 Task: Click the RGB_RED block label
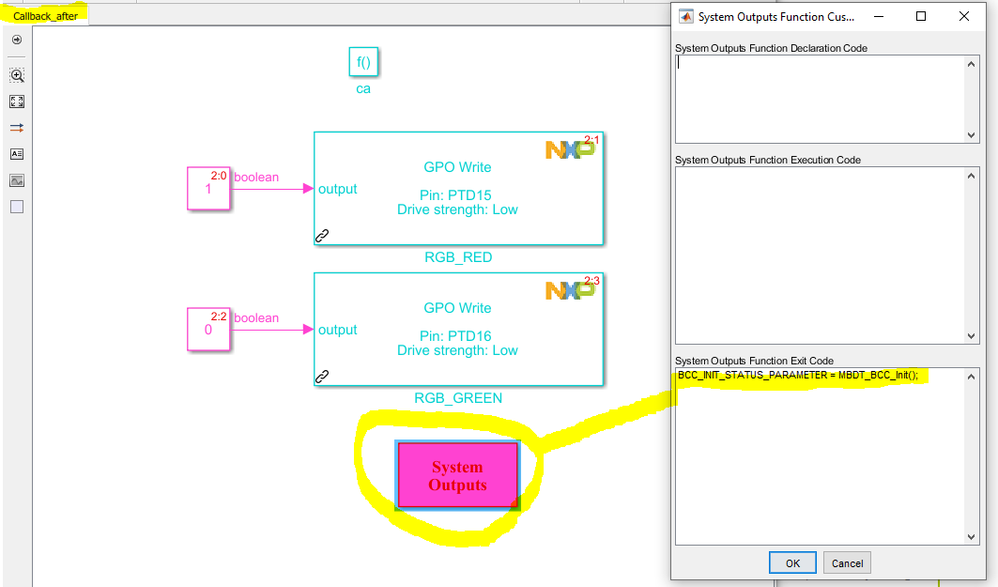click(458, 257)
